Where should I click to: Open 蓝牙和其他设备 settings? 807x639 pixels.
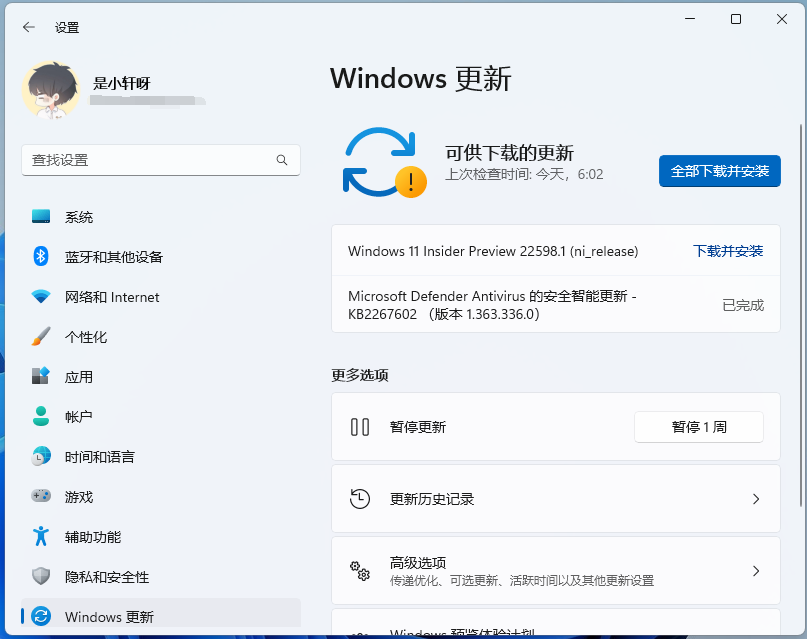point(161,256)
